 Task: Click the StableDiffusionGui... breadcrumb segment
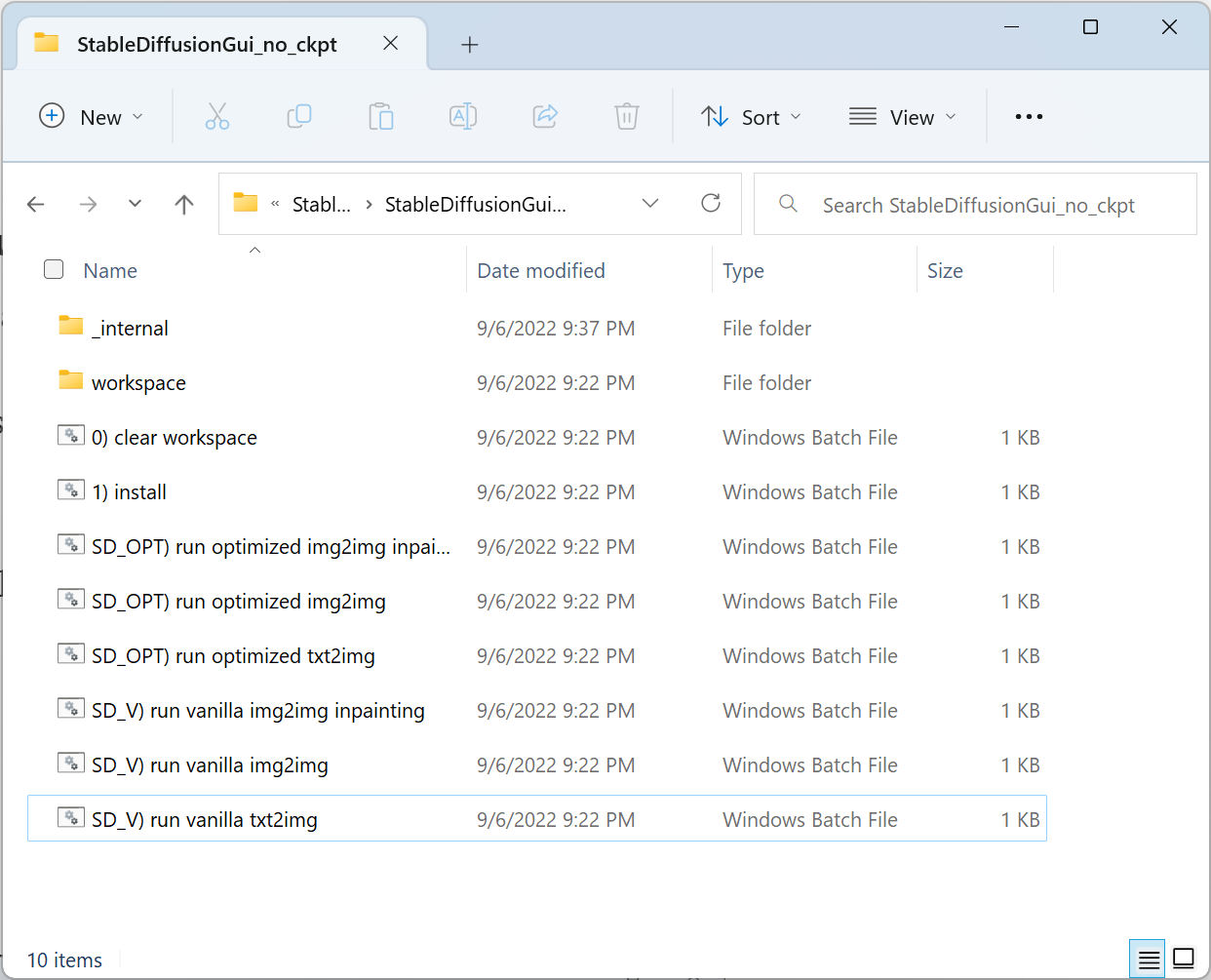[x=476, y=204]
